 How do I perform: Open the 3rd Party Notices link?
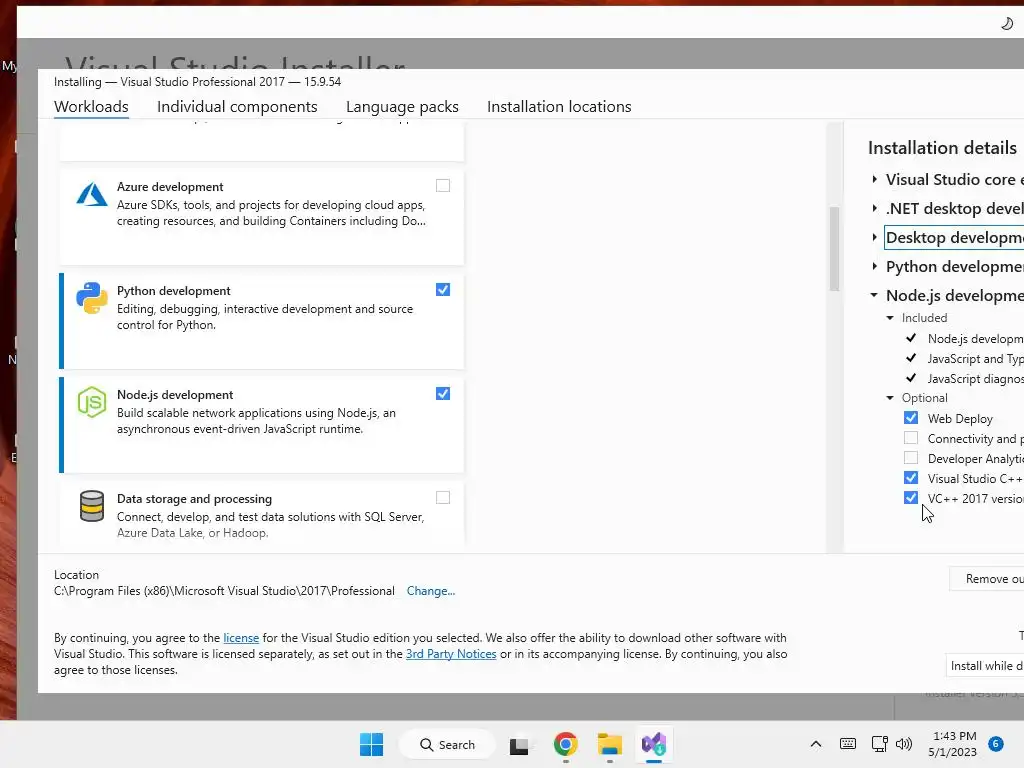click(451, 654)
